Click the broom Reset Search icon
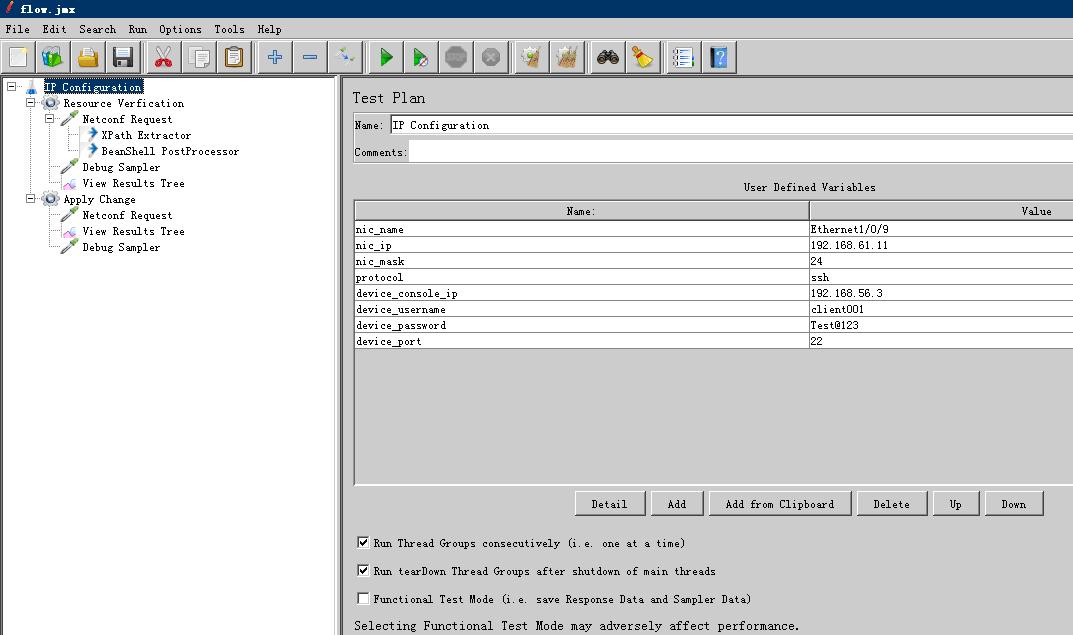Screen dimensions: 1073x635 coord(642,58)
